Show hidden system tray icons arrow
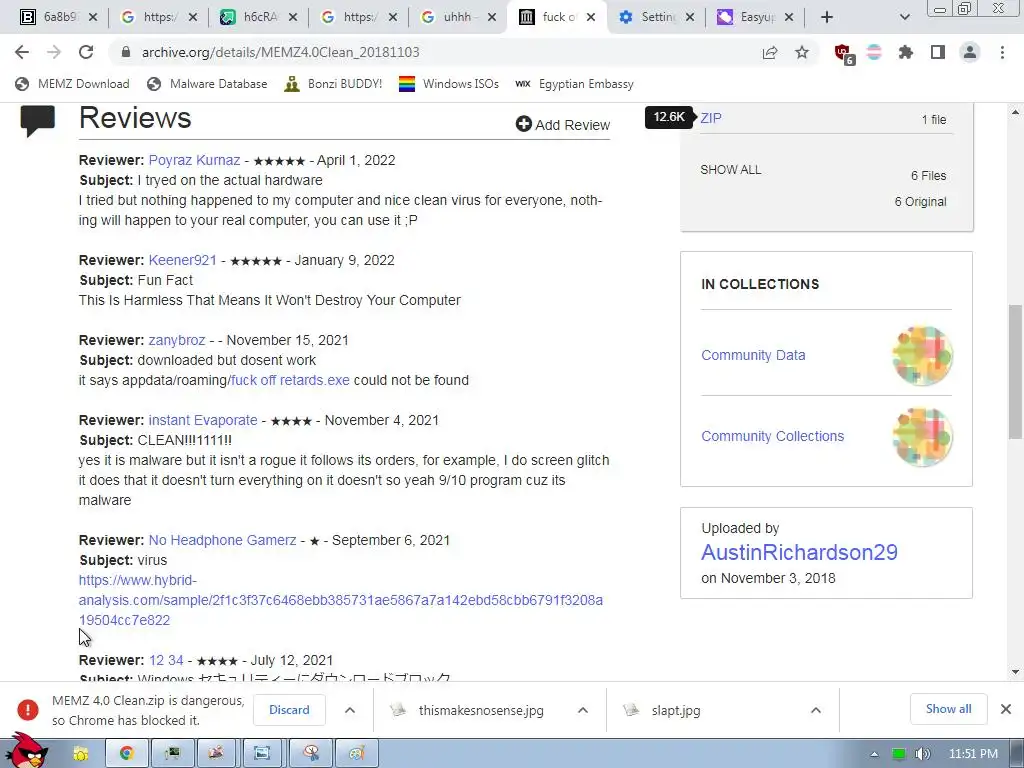Image resolution: width=1024 pixels, height=768 pixels. 874,754
